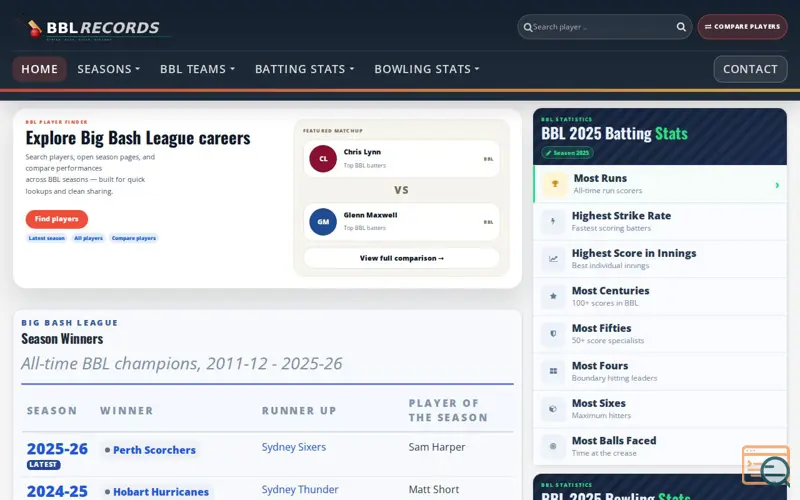Click Player of the Season header

(448, 410)
